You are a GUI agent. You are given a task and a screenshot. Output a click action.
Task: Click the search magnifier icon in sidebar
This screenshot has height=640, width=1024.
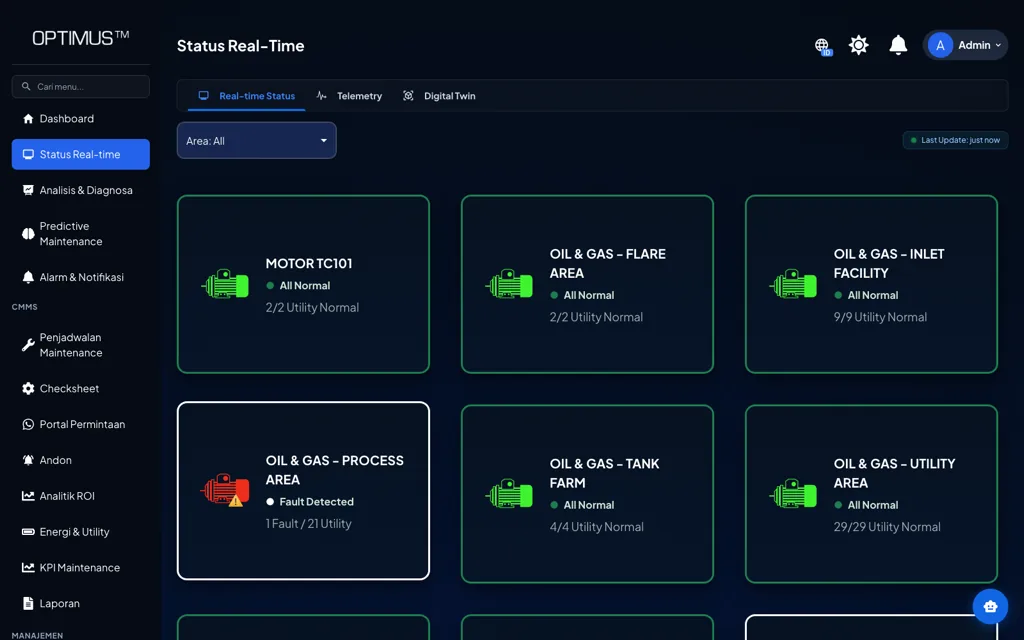26,87
